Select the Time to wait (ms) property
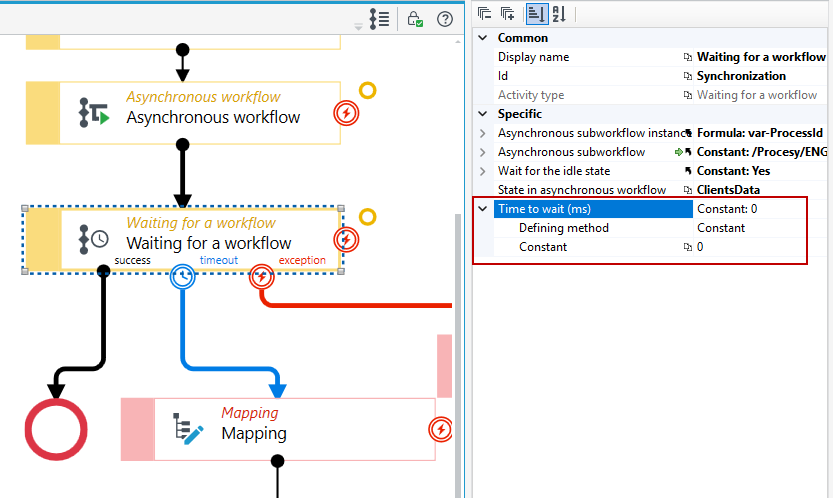 593,209
